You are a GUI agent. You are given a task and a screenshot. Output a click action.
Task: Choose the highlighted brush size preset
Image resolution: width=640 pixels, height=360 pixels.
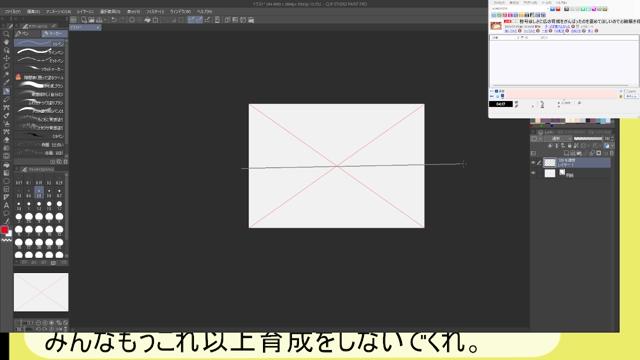coord(39,192)
